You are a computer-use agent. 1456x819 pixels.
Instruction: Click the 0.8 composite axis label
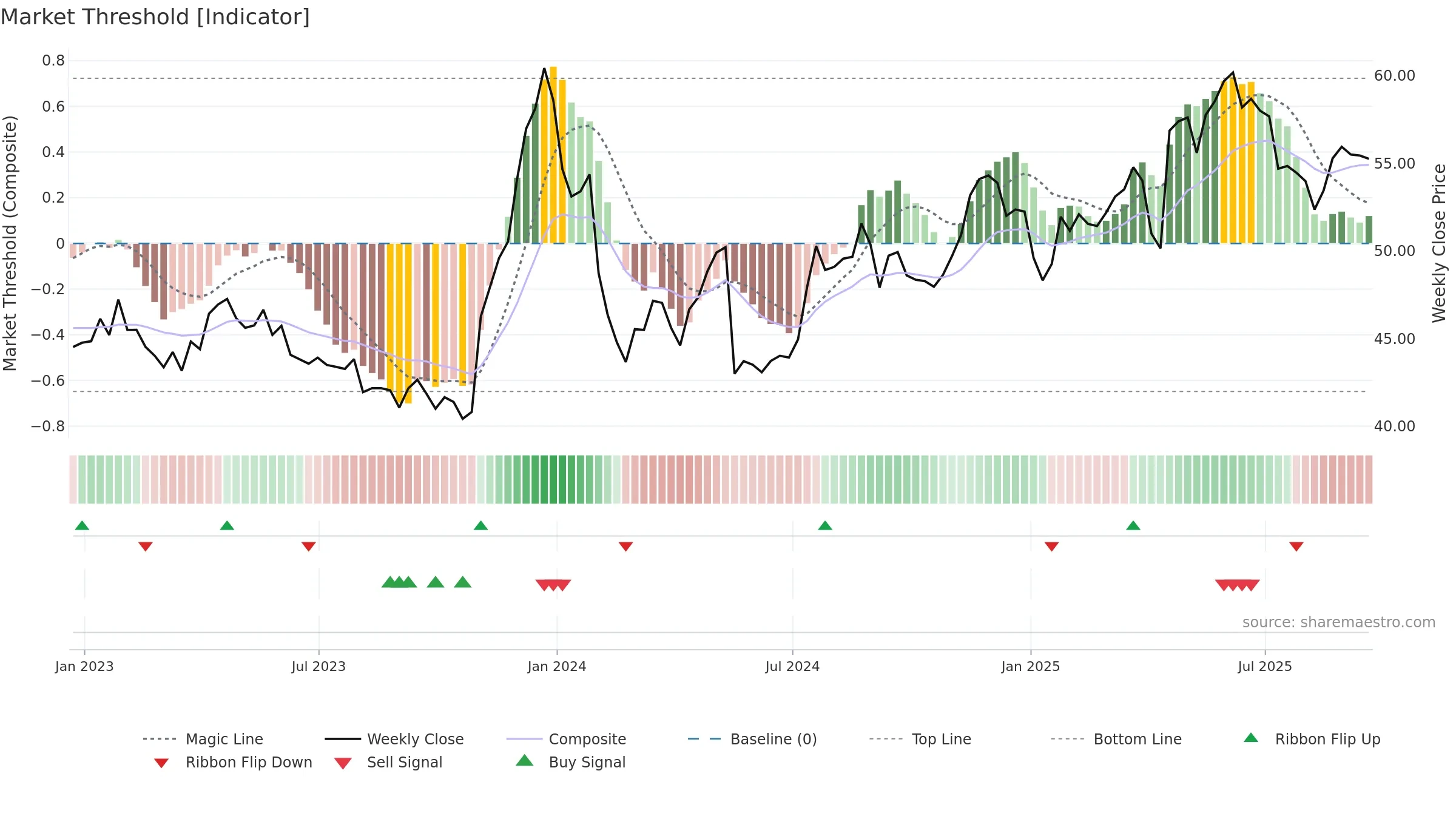(x=53, y=61)
